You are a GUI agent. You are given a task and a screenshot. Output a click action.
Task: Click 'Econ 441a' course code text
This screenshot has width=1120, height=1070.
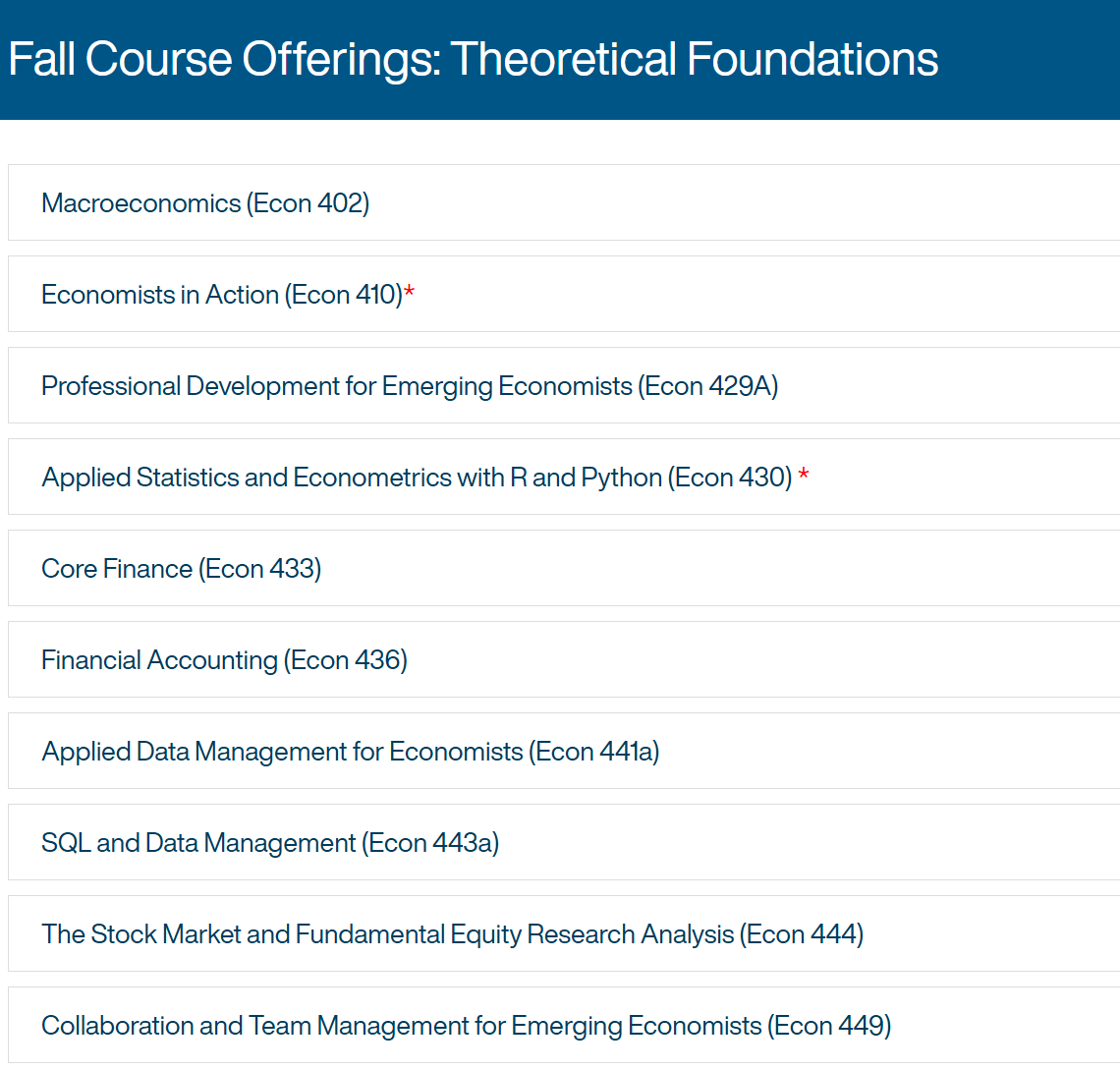(594, 752)
